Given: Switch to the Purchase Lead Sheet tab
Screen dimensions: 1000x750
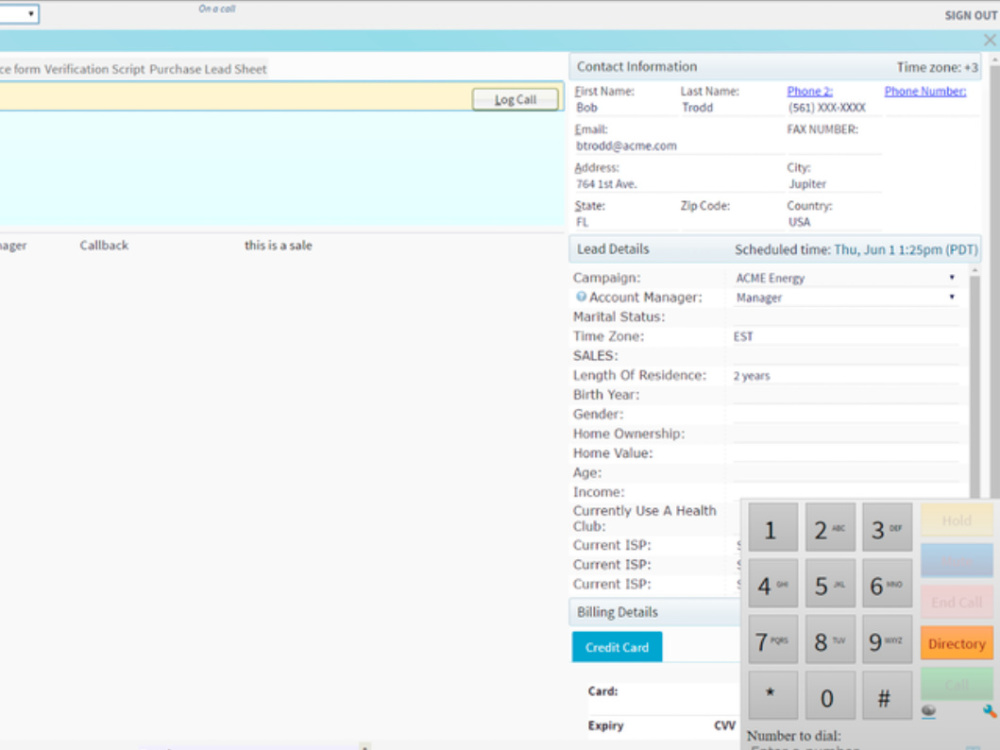Looking at the screenshot, I should pyautogui.click(x=208, y=69).
